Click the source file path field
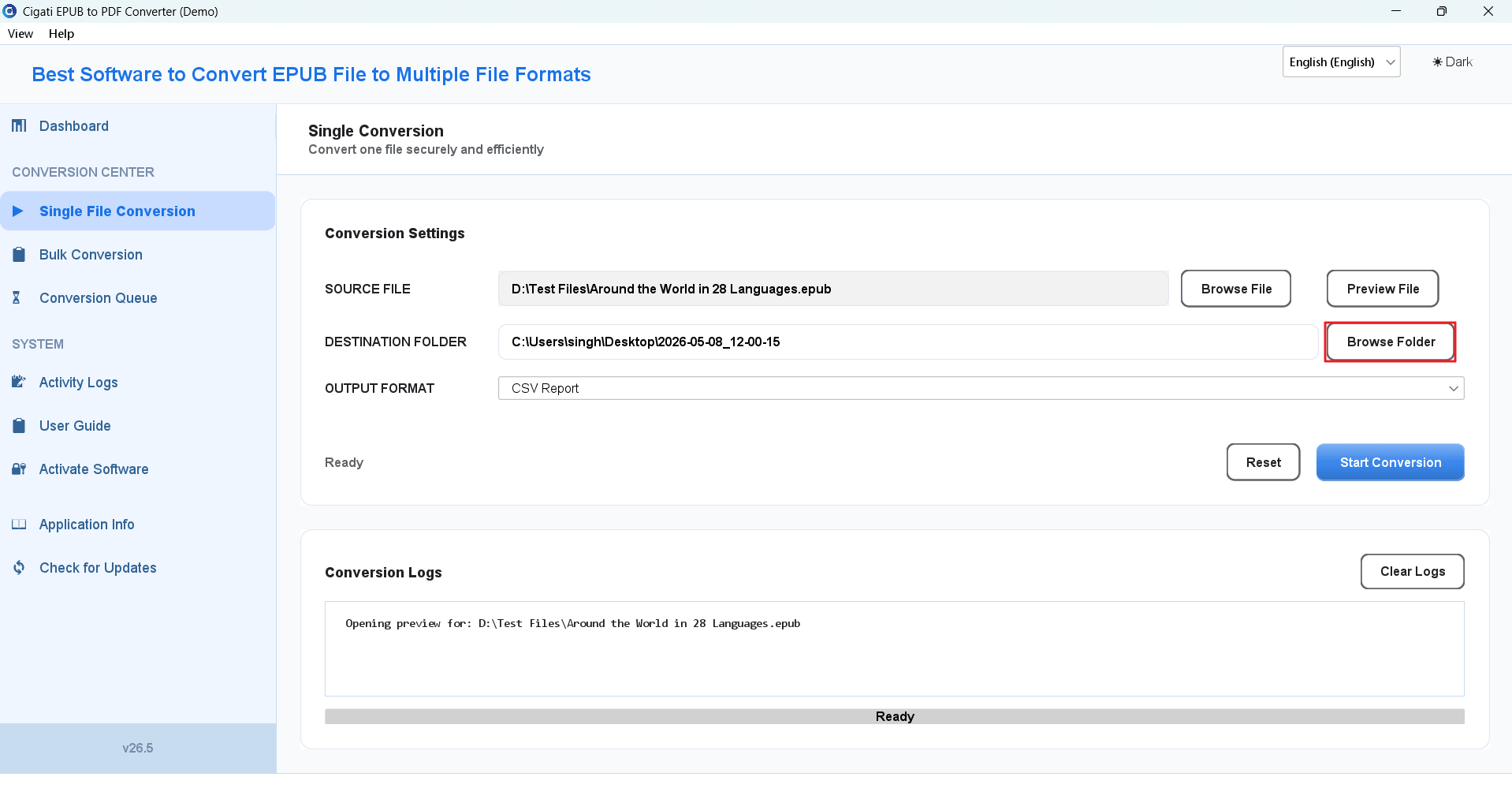The width and height of the screenshot is (1512, 803). coord(833,289)
